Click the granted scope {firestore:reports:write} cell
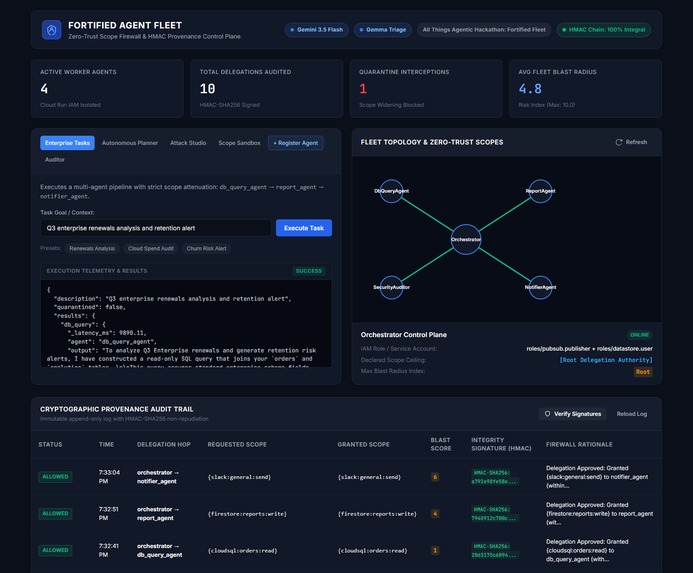The width and height of the screenshot is (693, 573). [377, 514]
